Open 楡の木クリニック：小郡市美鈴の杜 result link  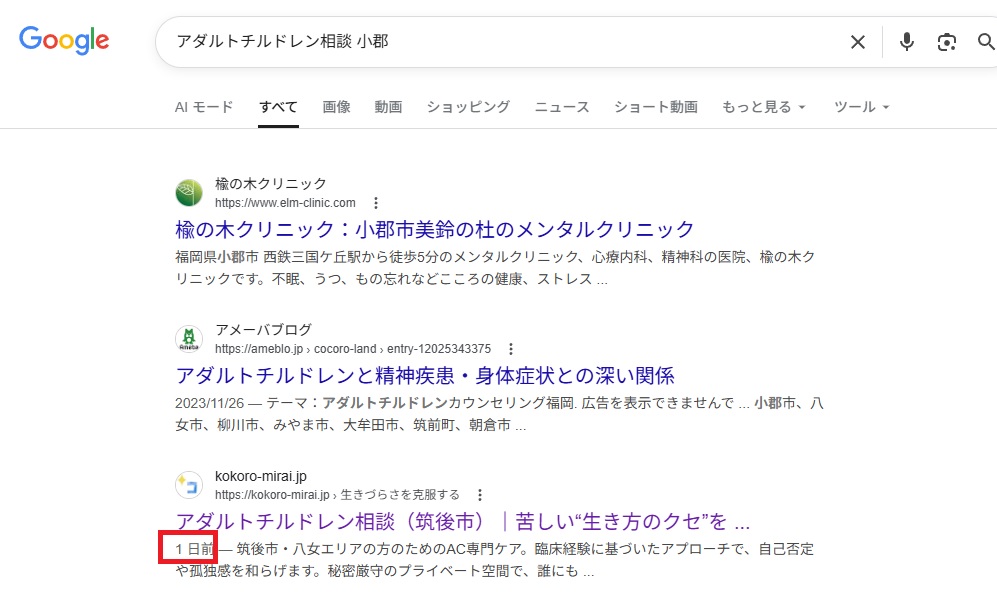tap(434, 229)
